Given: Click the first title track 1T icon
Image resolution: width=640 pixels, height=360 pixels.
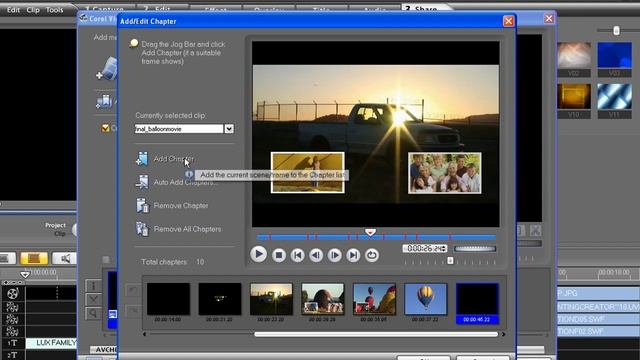Looking at the screenshot, I should tap(13, 343).
